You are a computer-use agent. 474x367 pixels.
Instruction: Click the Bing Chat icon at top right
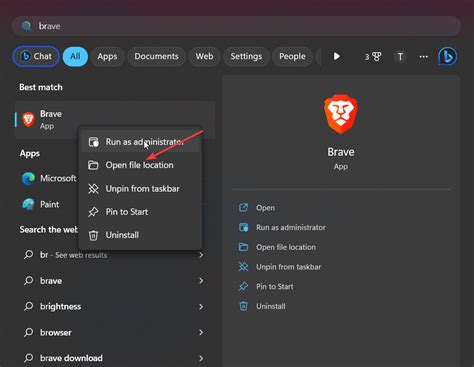pos(447,56)
